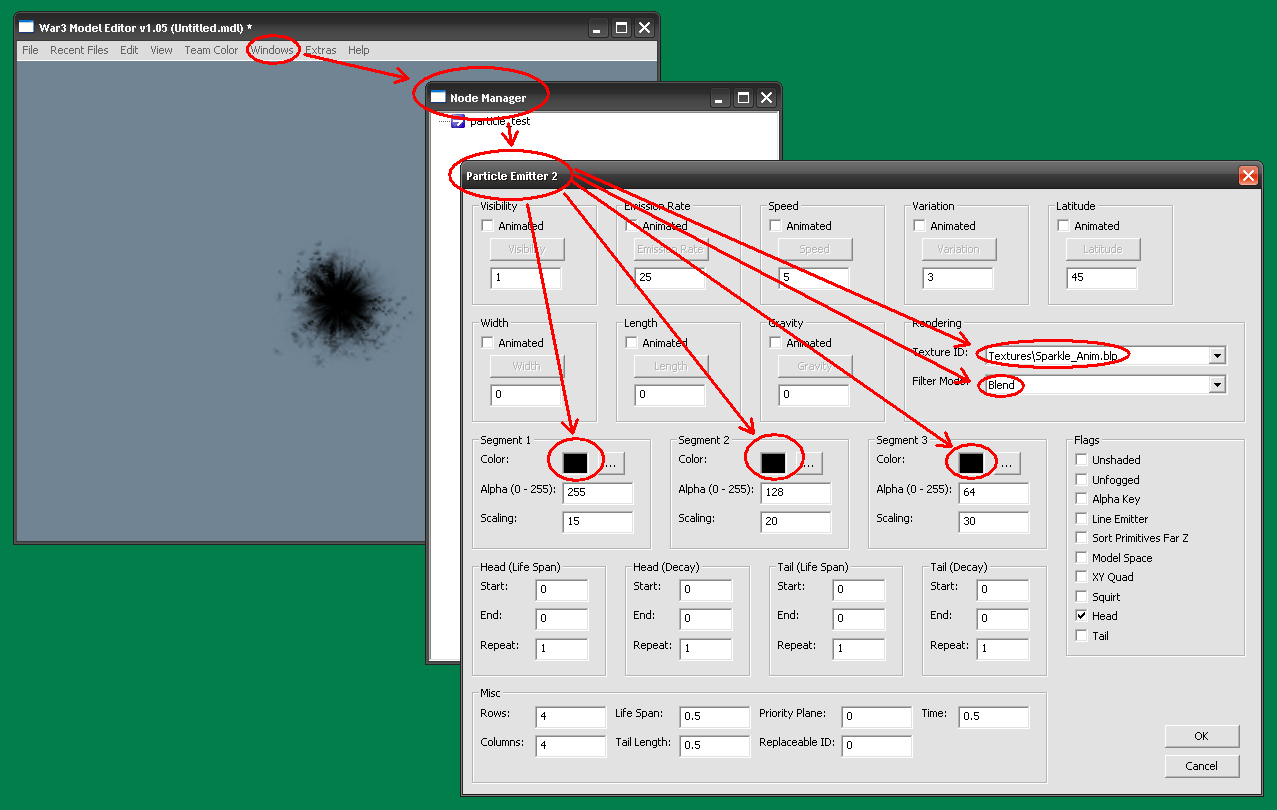Click the Speed value field
Image resolution: width=1277 pixels, height=810 pixels.
coord(814,277)
